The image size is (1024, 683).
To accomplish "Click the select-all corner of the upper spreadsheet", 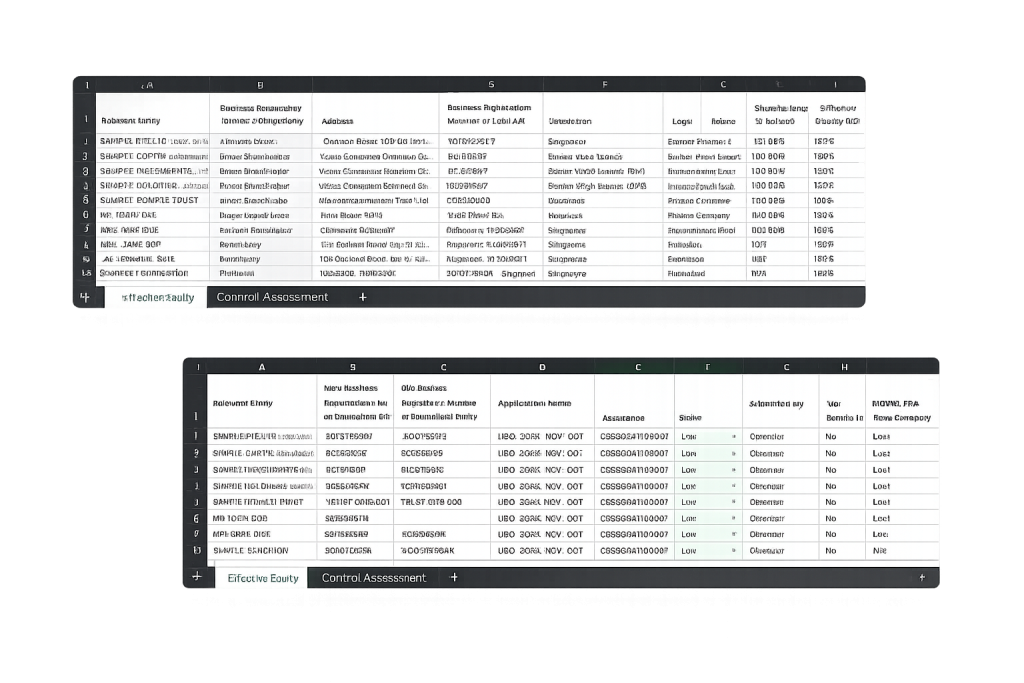I will pyautogui.click(x=85, y=85).
